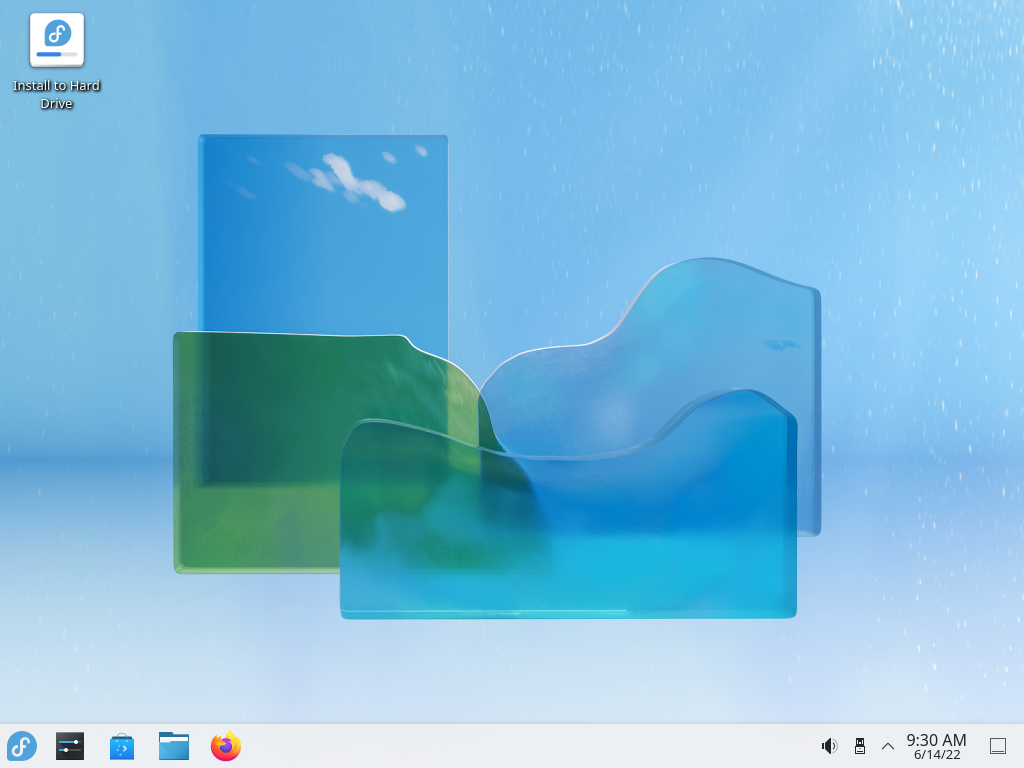1024x768 pixels.
Task: Expand hidden system tray icons arrow
Action: click(888, 746)
